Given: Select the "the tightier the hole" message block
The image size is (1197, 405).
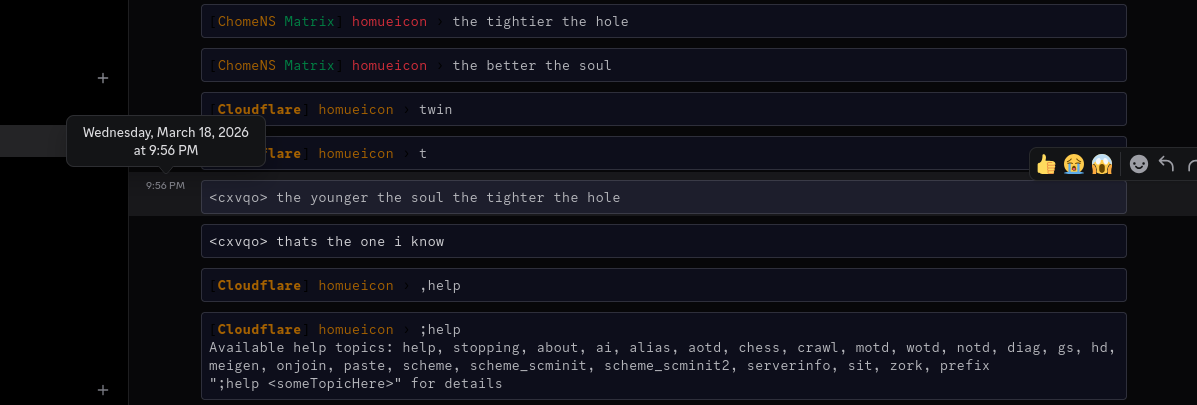Looking at the screenshot, I should 663,21.
